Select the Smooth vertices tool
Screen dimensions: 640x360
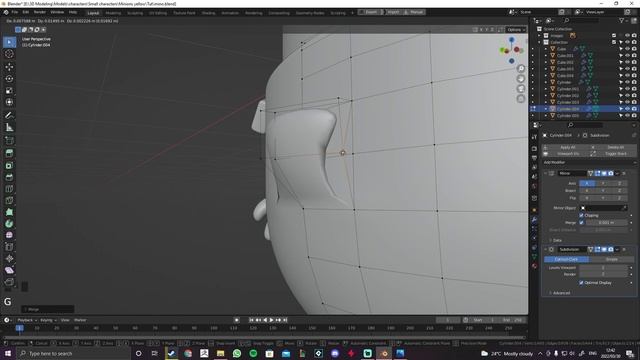pyautogui.click(x=9, y=235)
